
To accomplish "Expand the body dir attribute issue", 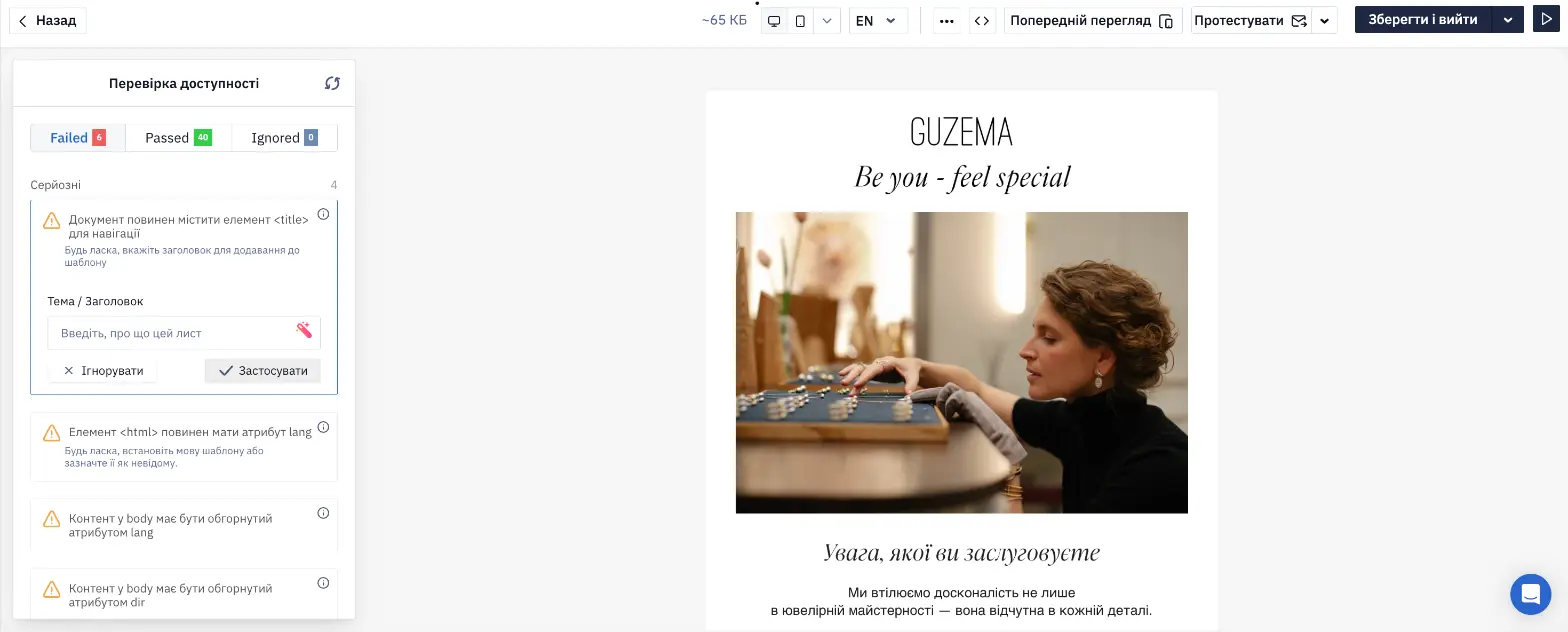I will [x=184, y=594].
